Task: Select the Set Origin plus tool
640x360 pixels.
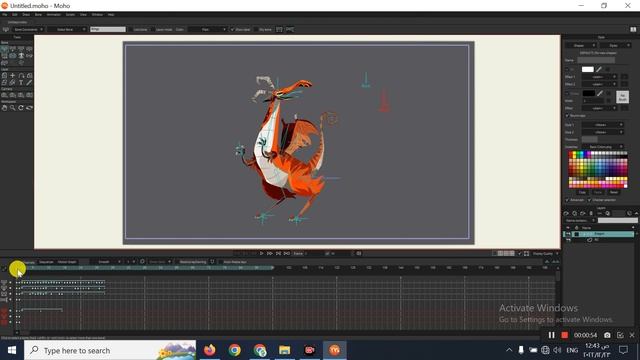Action: click(x=13, y=76)
